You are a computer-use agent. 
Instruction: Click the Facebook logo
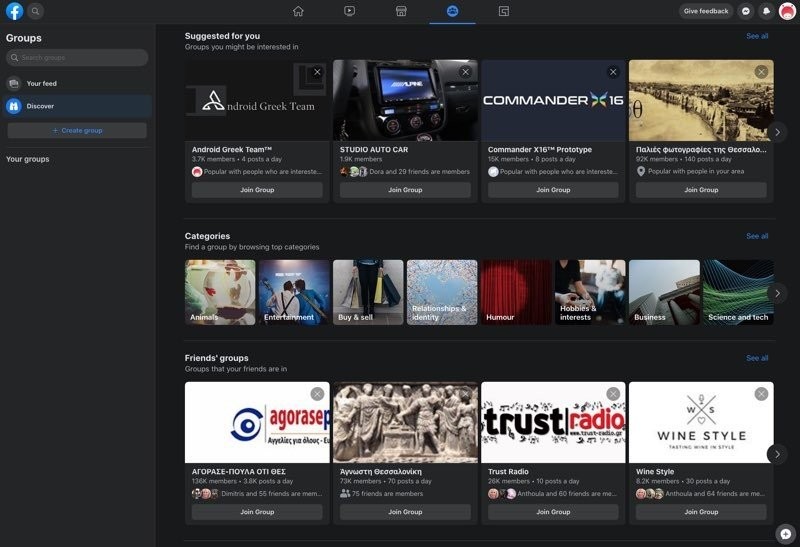pyautogui.click(x=14, y=11)
